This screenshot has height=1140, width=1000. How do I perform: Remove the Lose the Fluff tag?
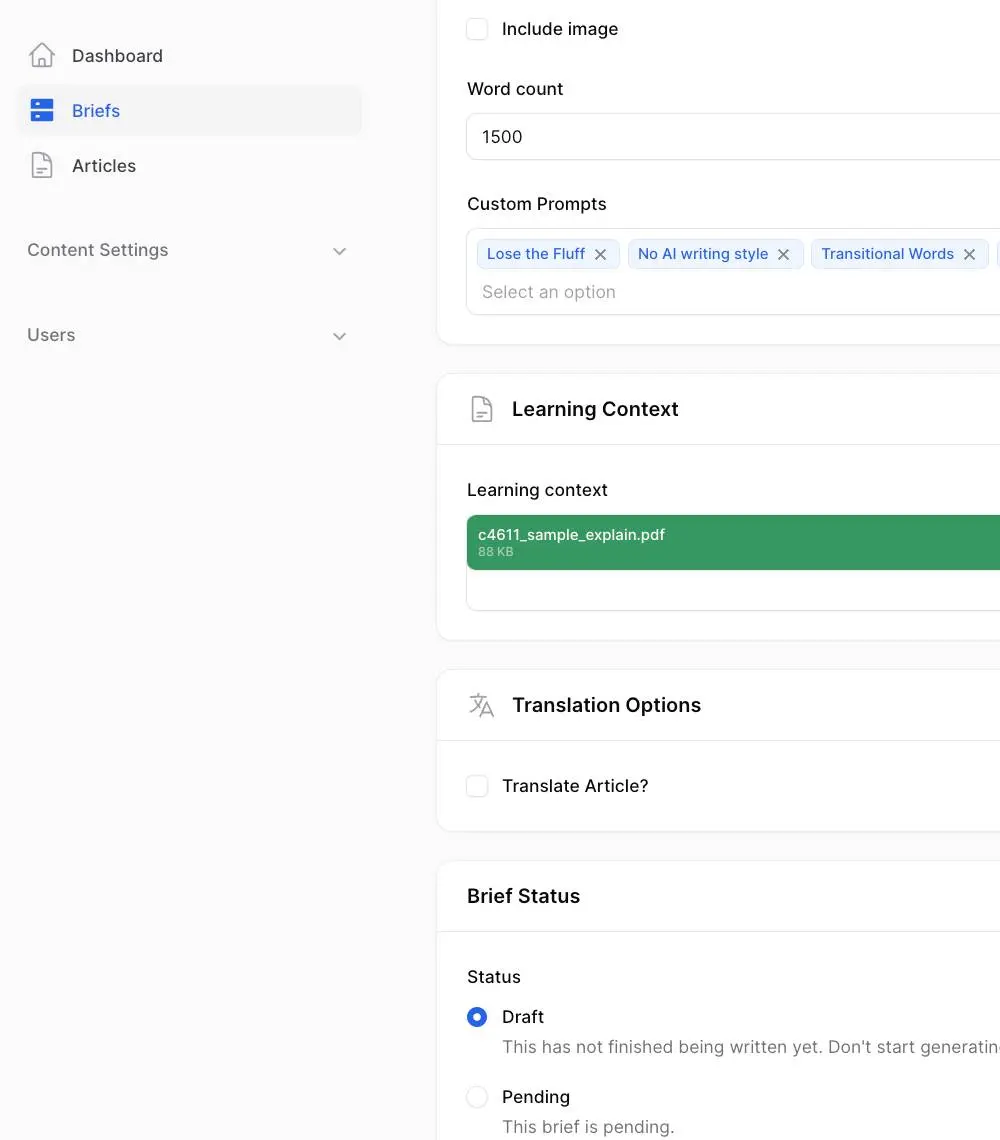pos(600,255)
